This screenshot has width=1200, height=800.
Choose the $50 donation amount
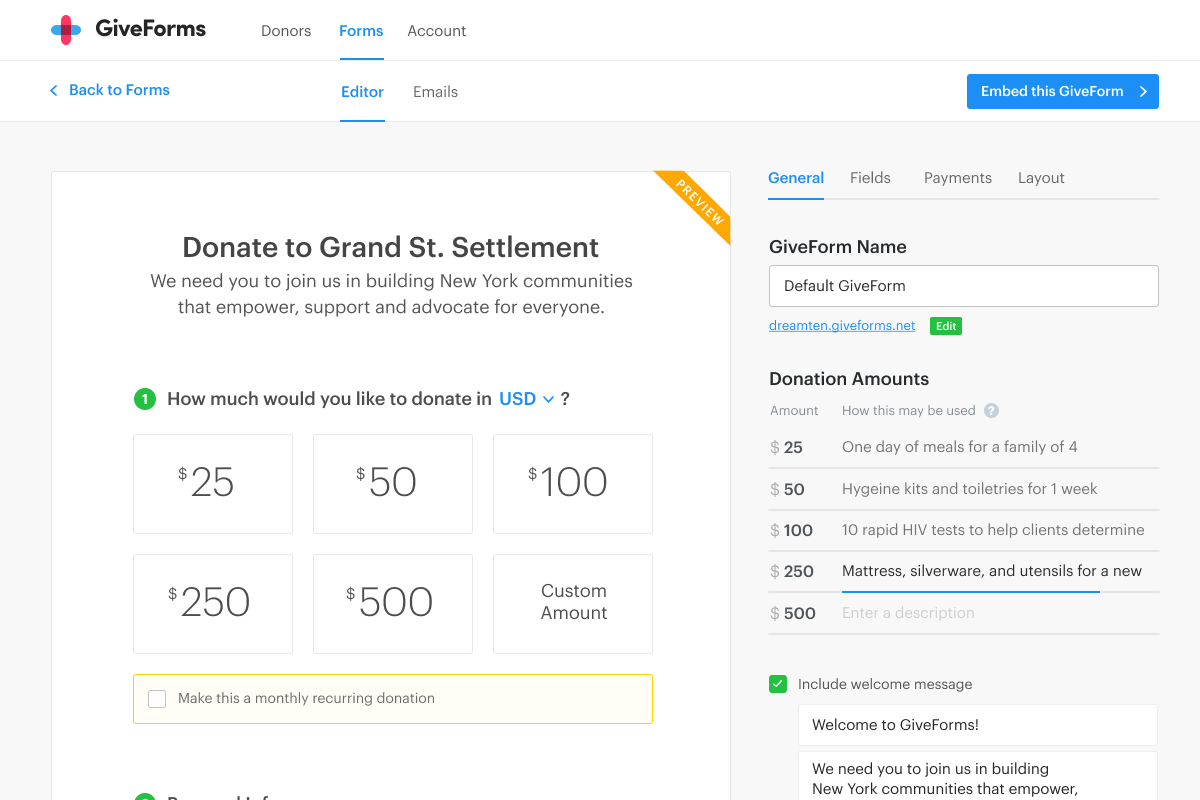pos(393,484)
